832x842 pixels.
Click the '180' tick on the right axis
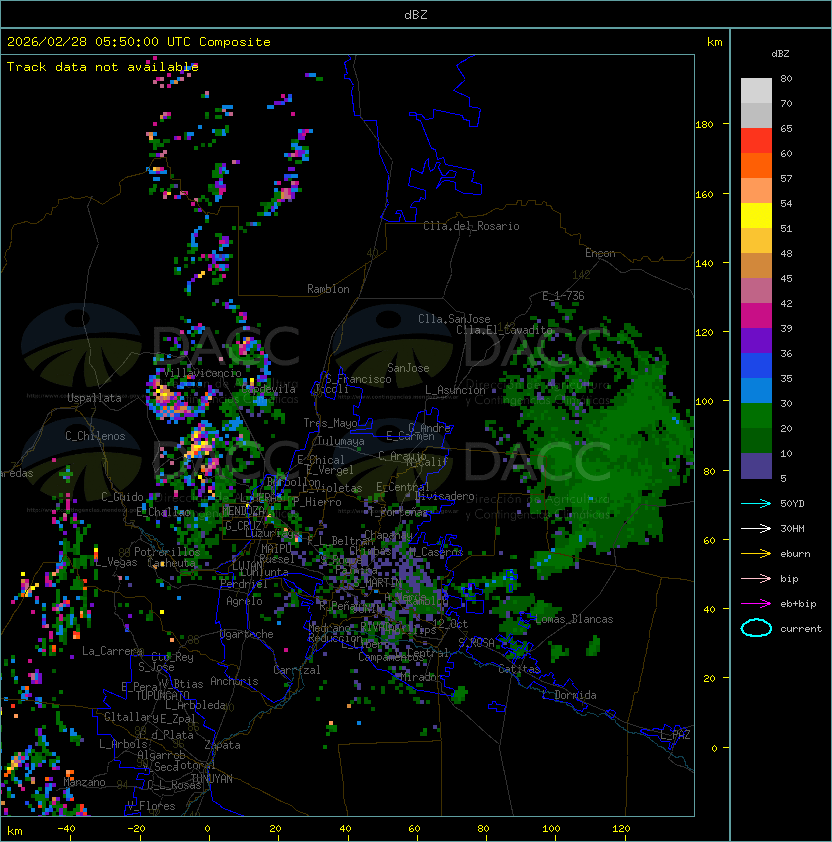[704, 125]
